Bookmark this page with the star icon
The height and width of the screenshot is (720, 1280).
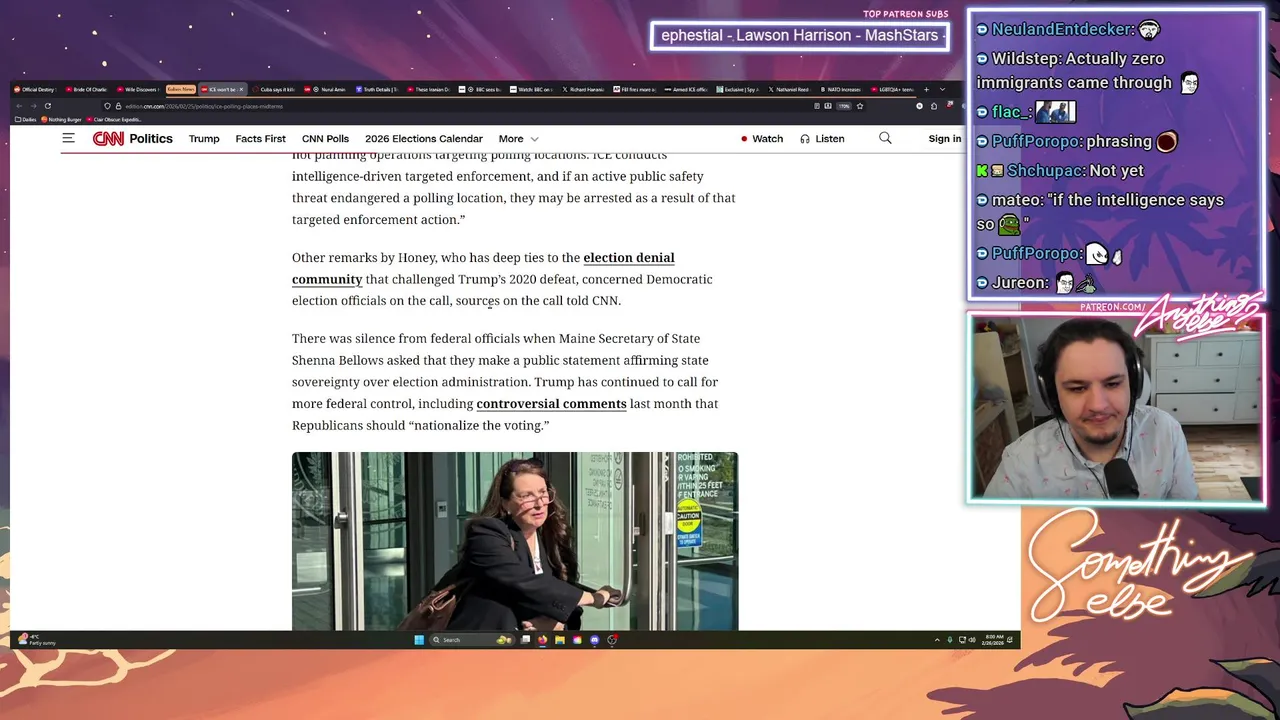tap(860, 106)
